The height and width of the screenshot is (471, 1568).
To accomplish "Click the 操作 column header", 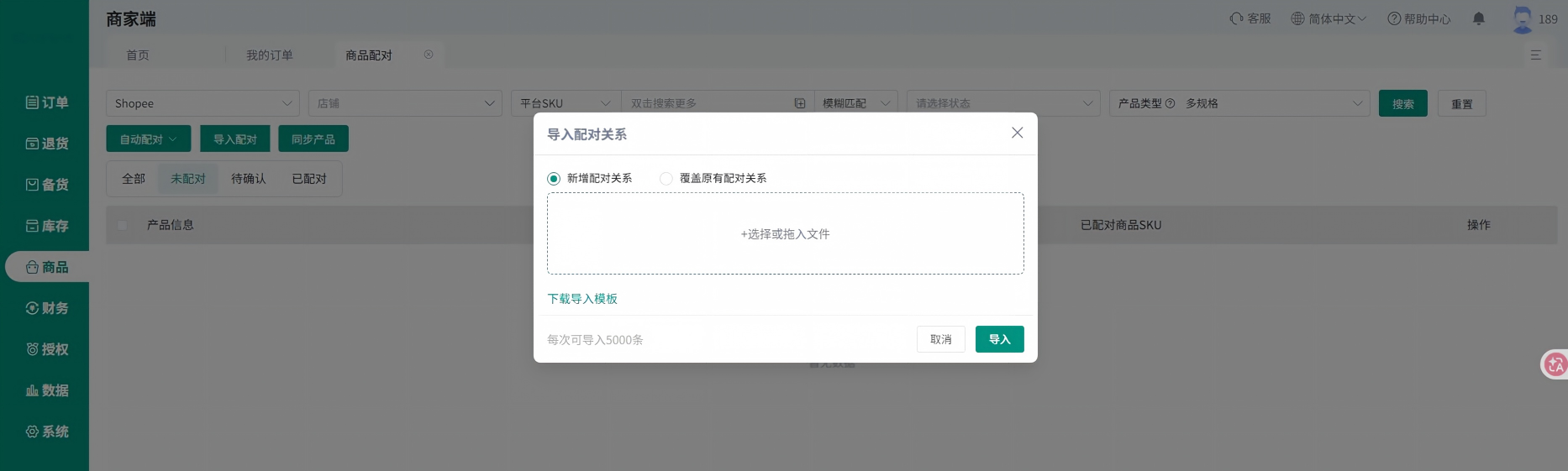I will coord(1479,225).
